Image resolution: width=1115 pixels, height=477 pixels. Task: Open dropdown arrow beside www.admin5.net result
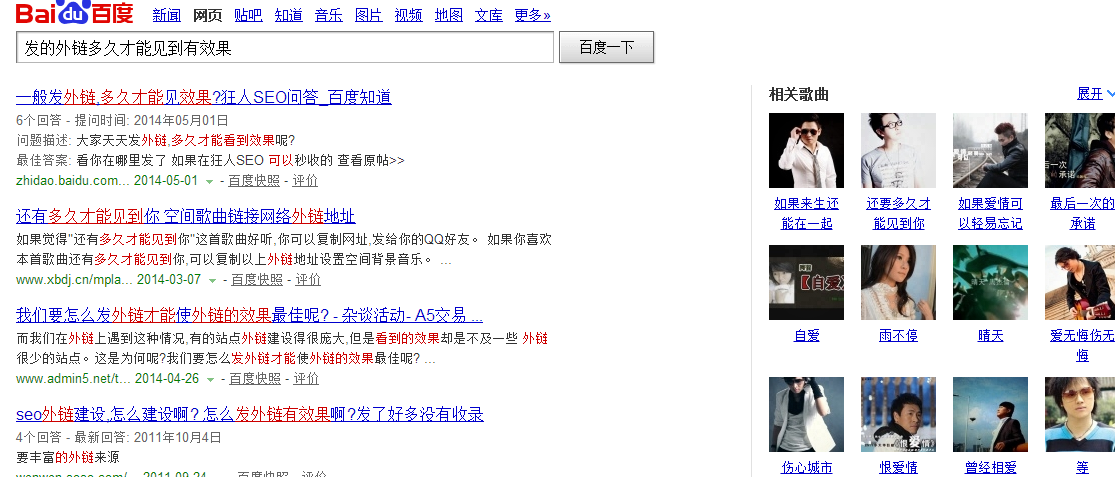point(210,380)
